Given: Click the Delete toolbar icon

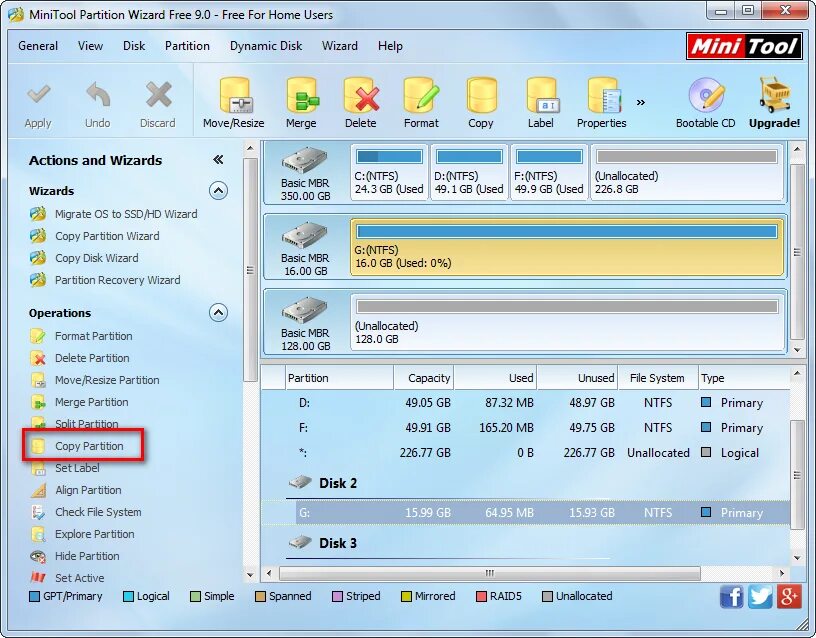Looking at the screenshot, I should point(361,95).
